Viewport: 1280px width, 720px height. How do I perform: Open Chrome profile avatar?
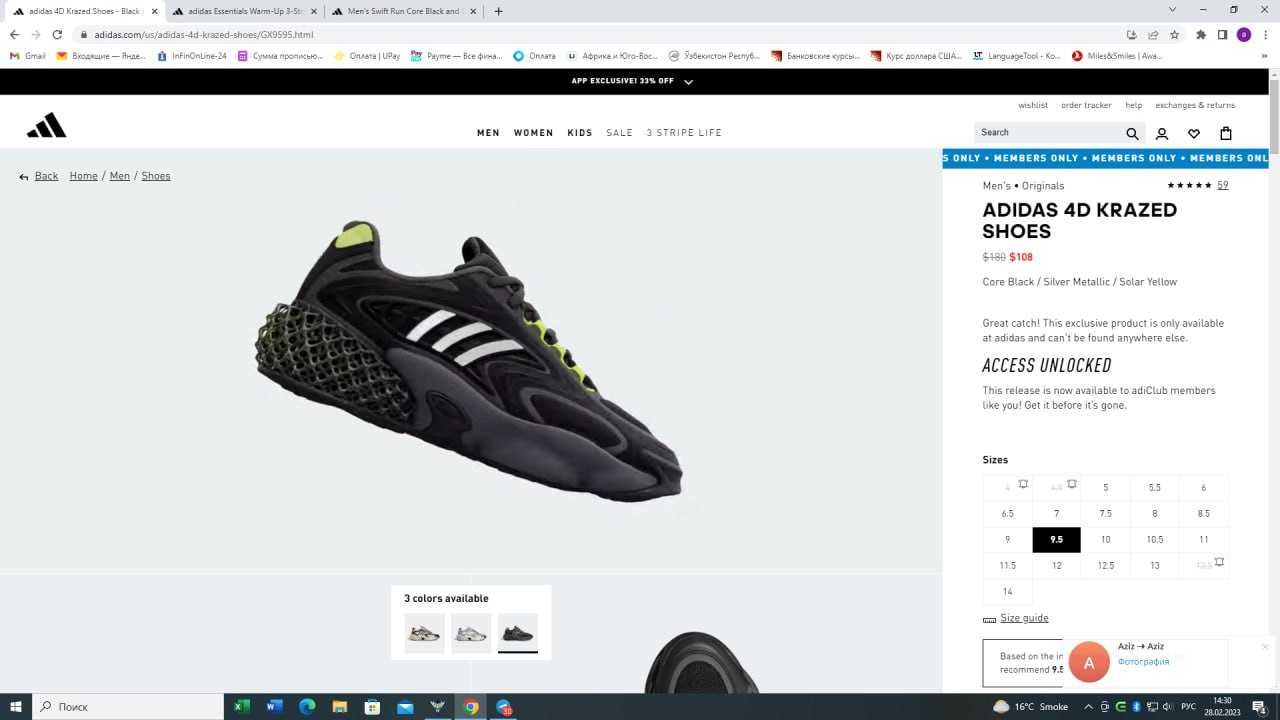tap(1244, 34)
